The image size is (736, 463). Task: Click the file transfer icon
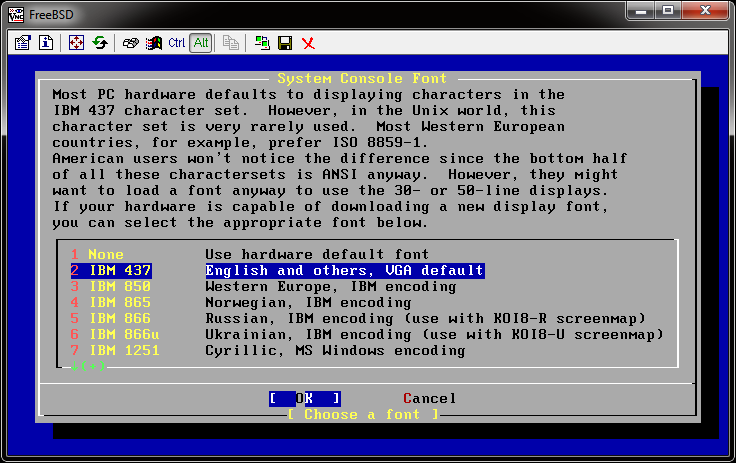[230, 43]
